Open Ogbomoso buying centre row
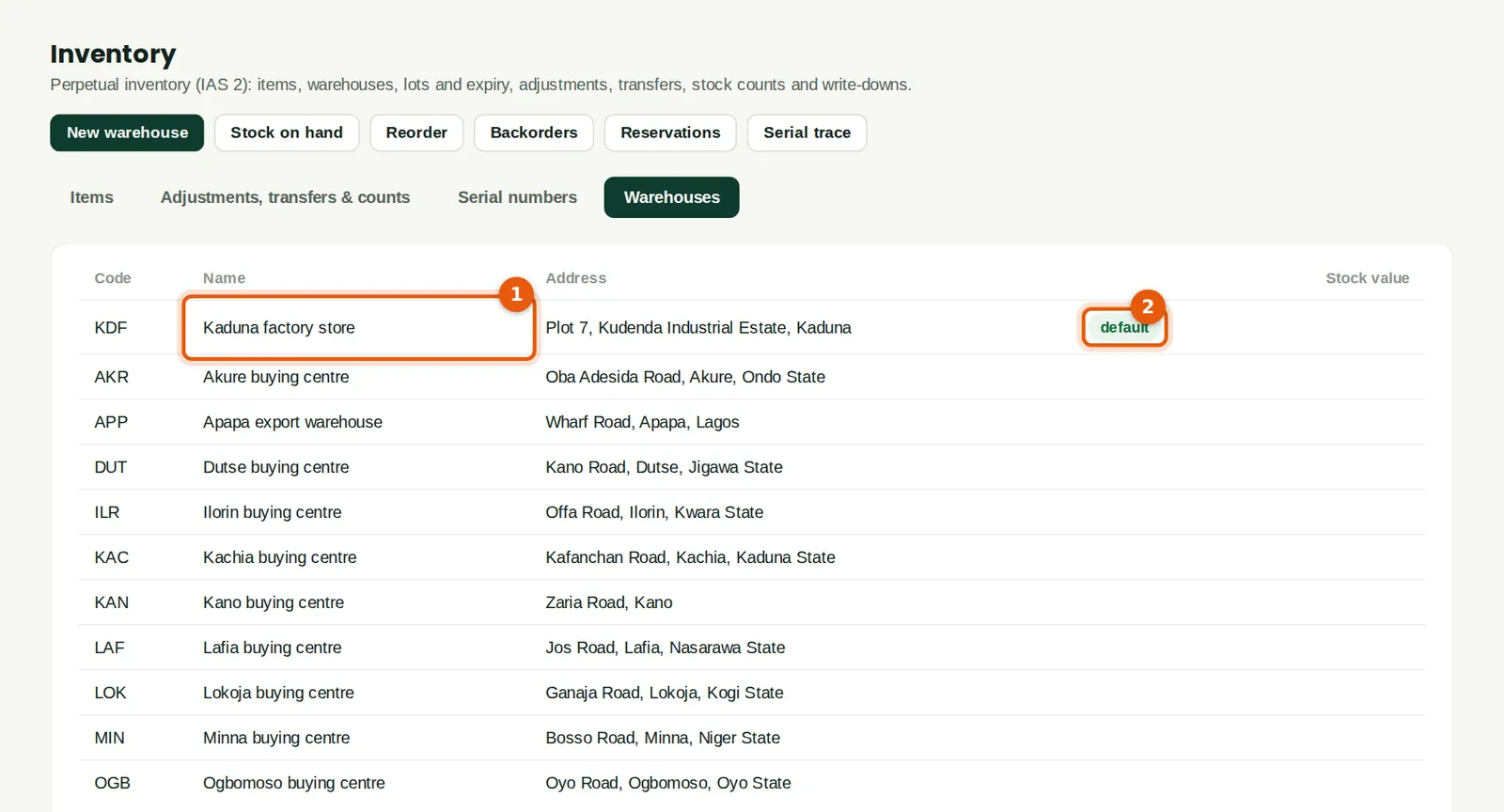The width and height of the screenshot is (1504, 812). point(752,783)
